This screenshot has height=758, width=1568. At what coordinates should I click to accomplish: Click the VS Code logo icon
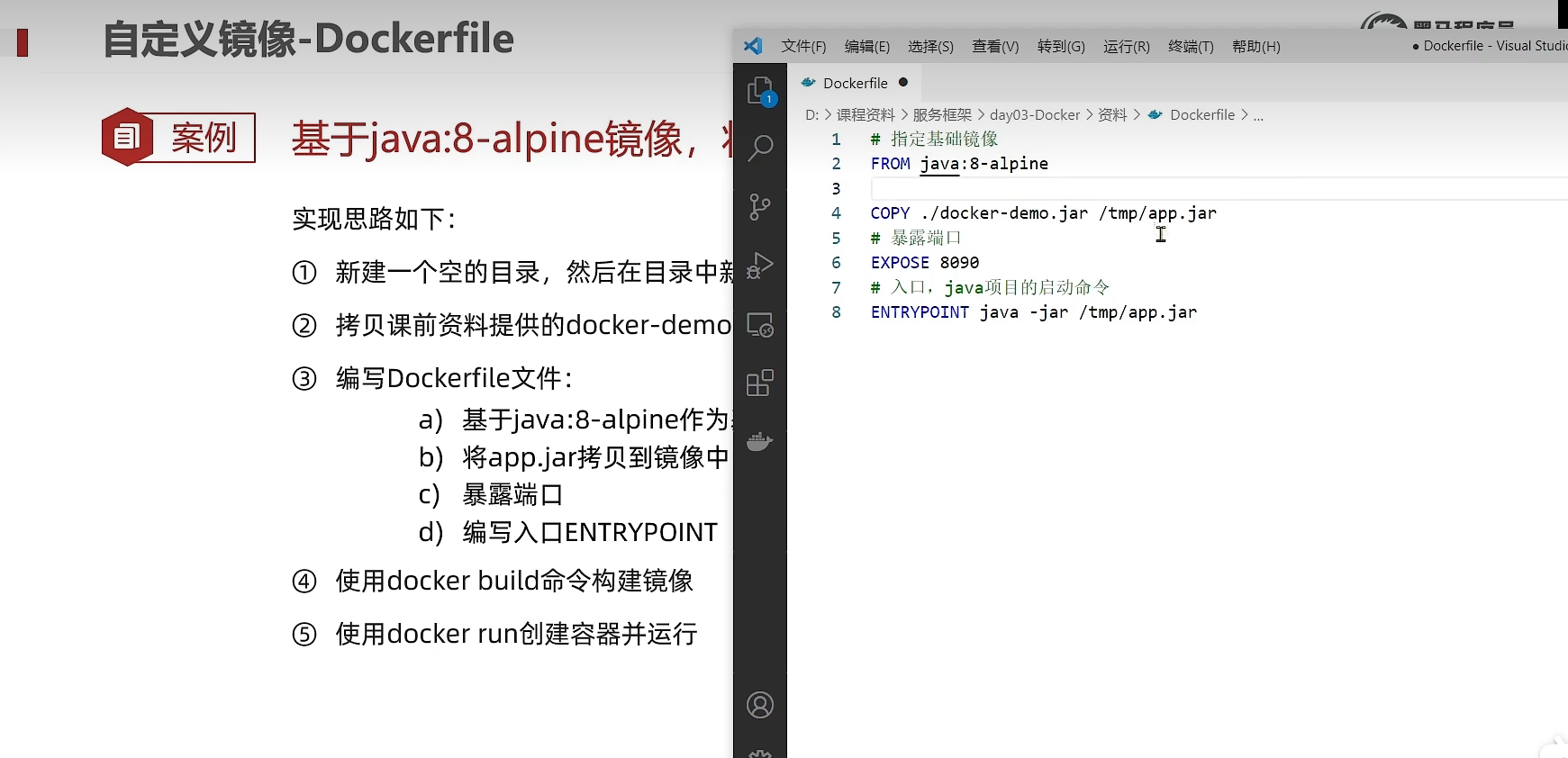pyautogui.click(x=753, y=46)
